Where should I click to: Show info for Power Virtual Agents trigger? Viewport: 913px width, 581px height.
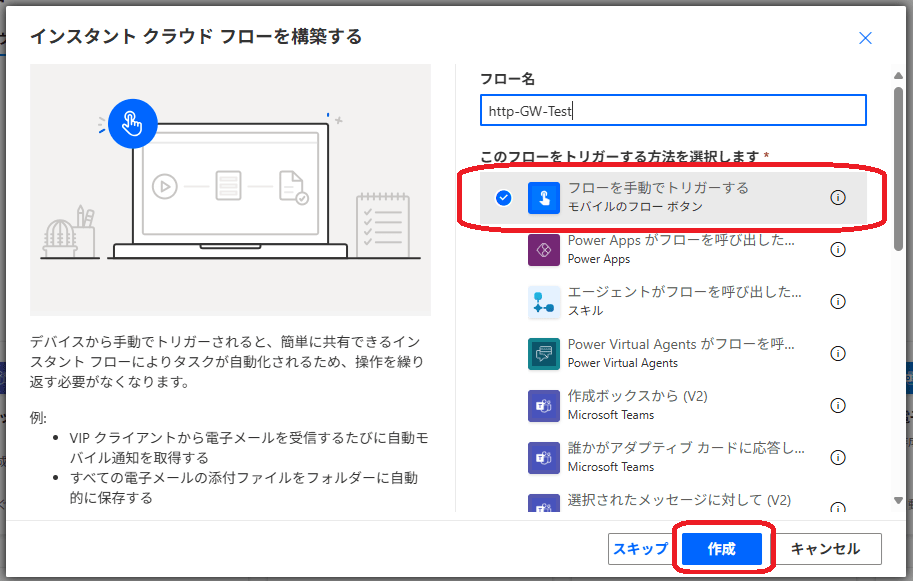click(x=837, y=353)
